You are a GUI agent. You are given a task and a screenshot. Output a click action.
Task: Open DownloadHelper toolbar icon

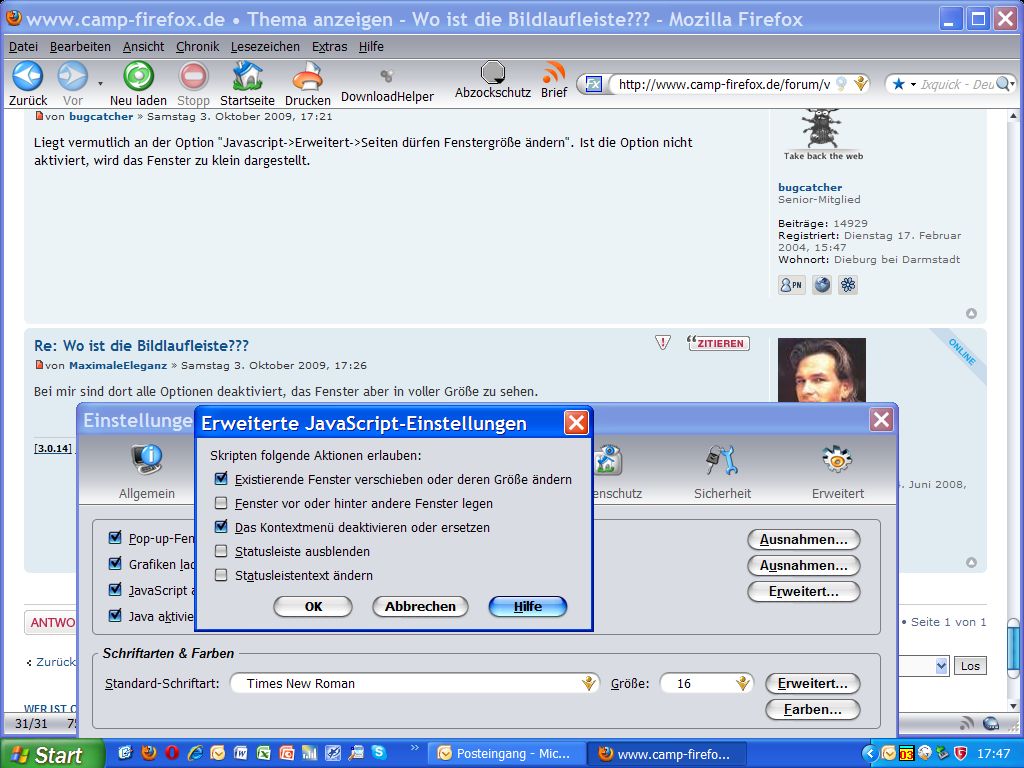[387, 76]
